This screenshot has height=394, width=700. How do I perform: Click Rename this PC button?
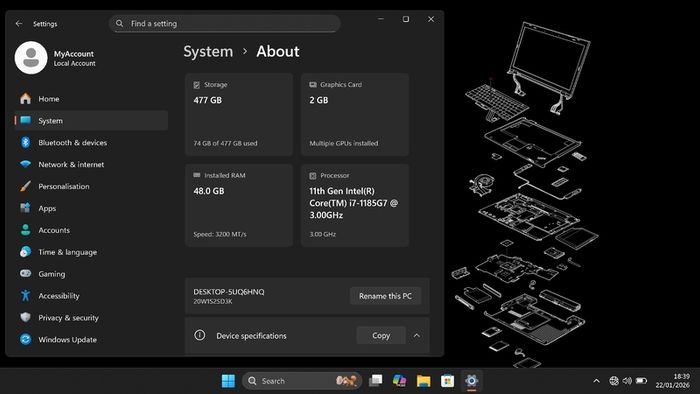[x=385, y=296]
